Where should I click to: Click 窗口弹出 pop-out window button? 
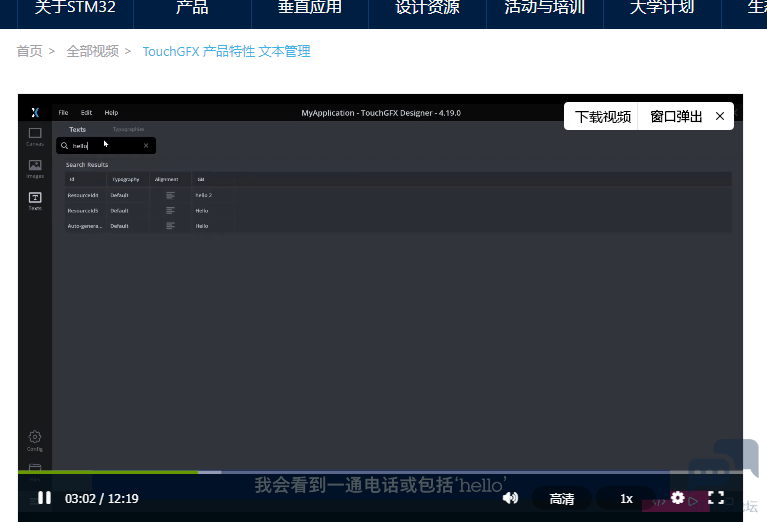[x=676, y=116]
